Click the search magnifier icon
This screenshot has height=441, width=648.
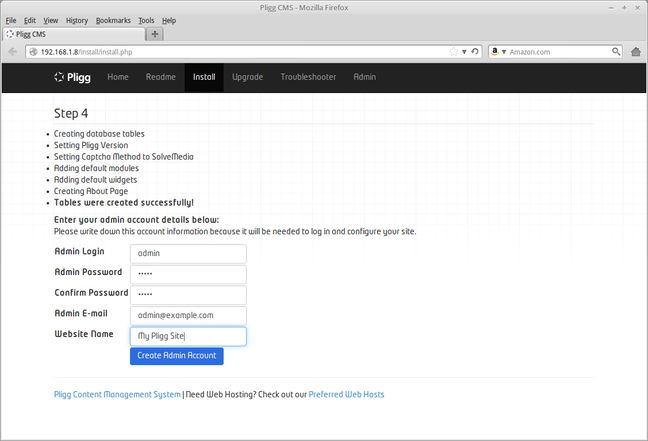616,52
